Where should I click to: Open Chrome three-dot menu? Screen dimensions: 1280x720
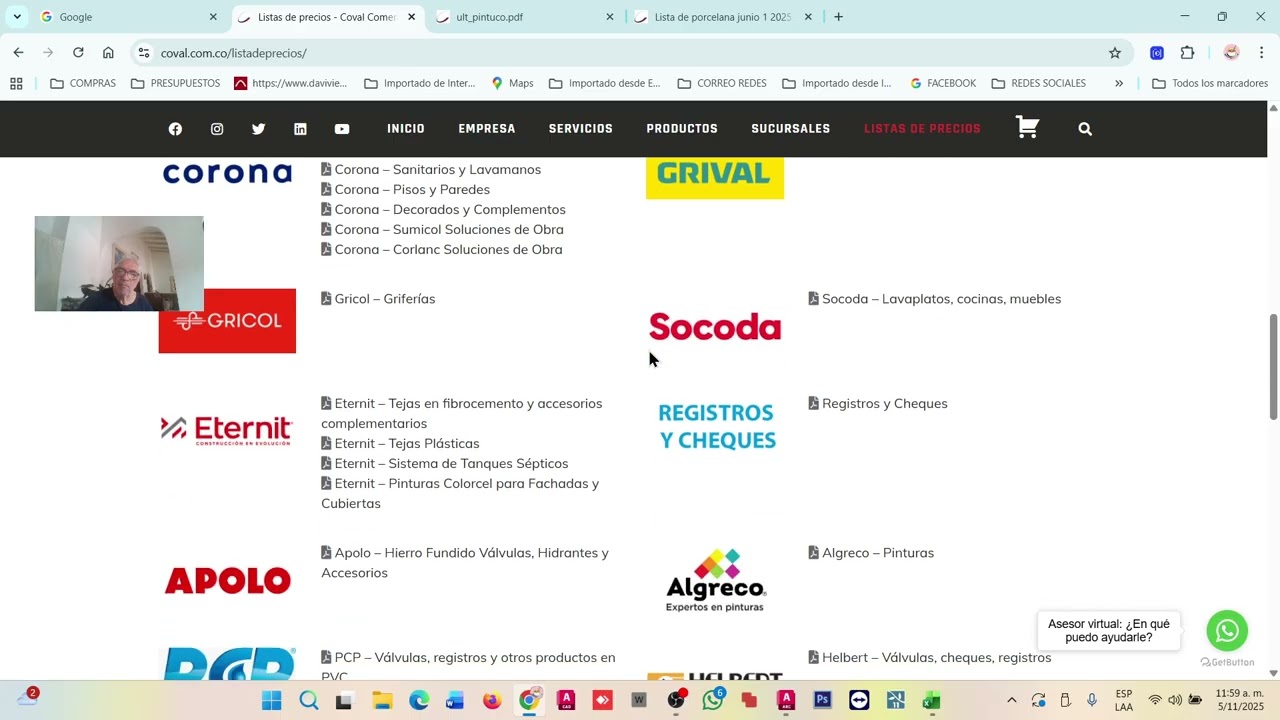[1261, 53]
